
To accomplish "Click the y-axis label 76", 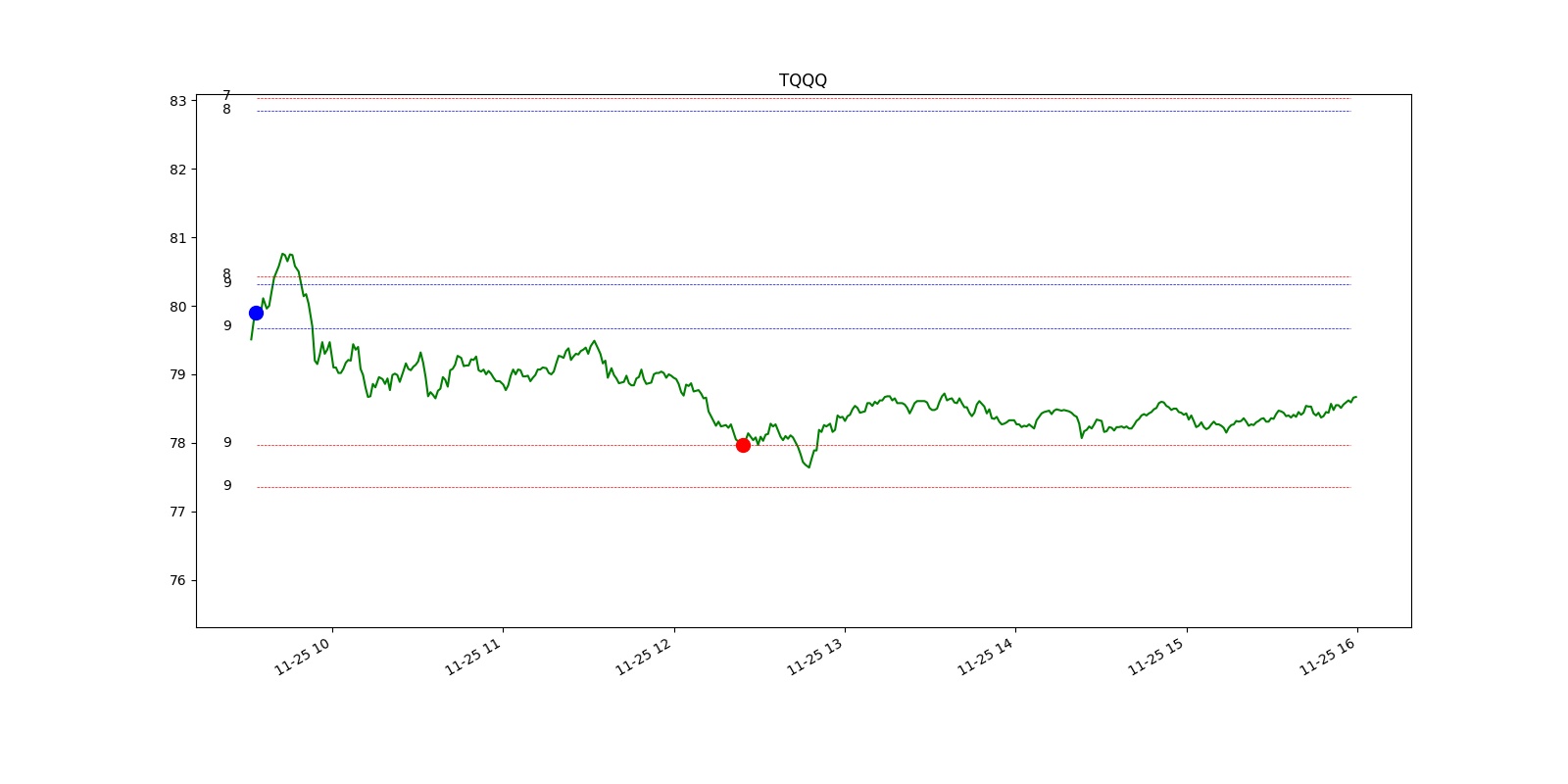I will (177, 580).
